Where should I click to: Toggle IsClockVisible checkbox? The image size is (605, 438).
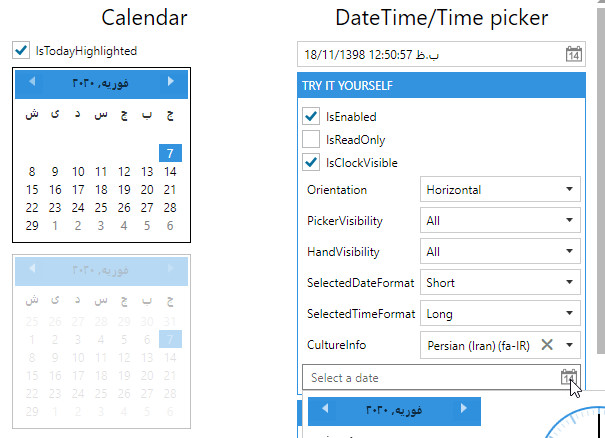(311, 162)
